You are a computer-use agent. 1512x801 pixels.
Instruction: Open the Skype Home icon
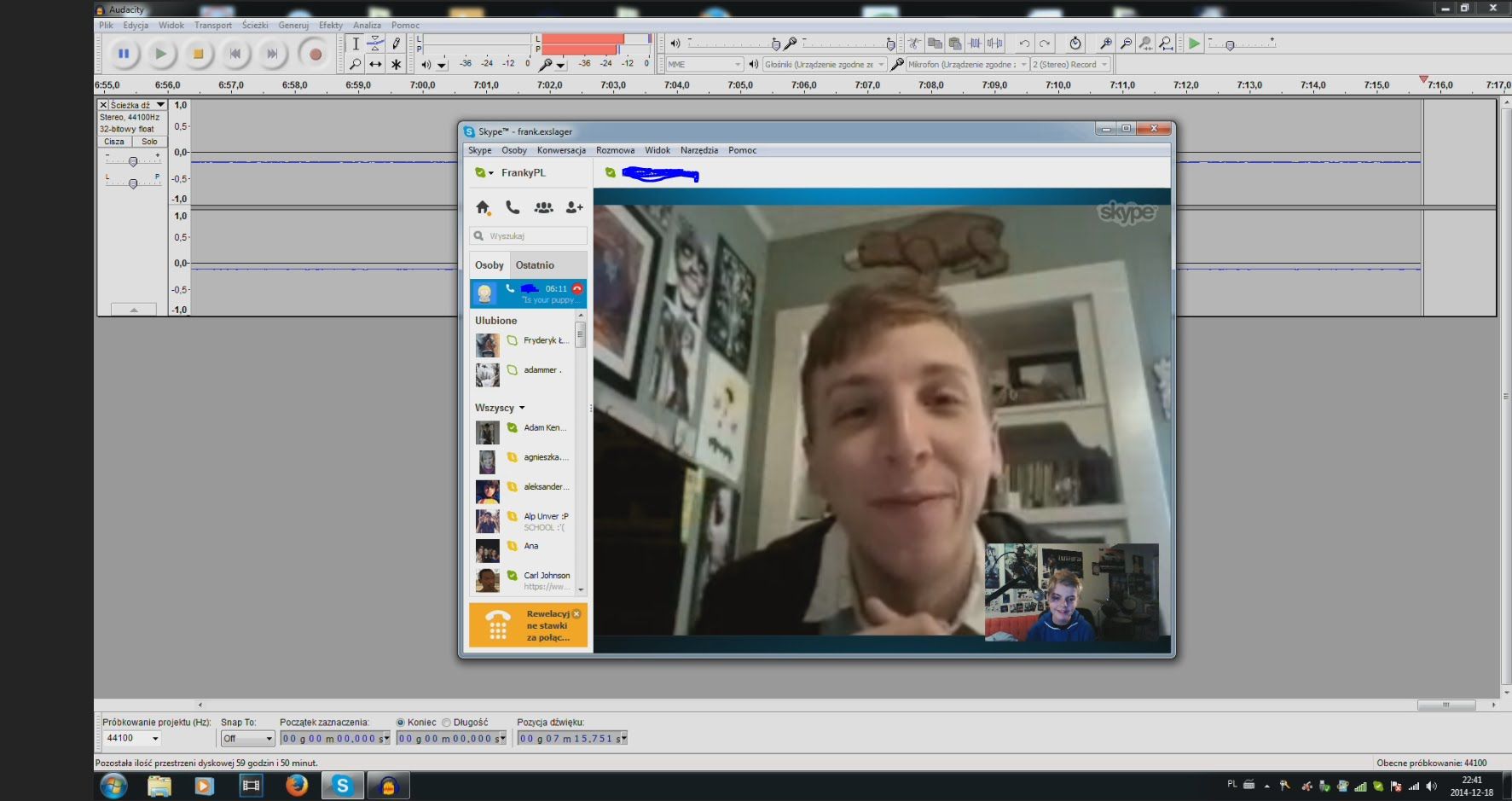483,207
